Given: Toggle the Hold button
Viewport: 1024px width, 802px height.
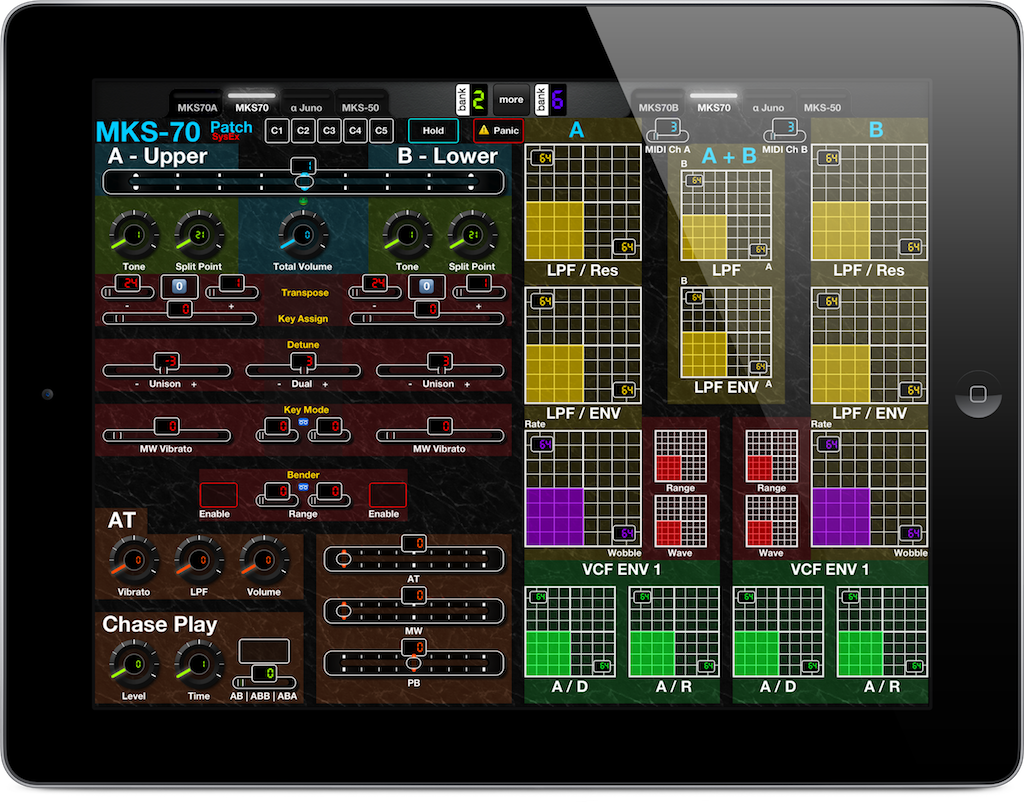Looking at the screenshot, I should [433, 130].
